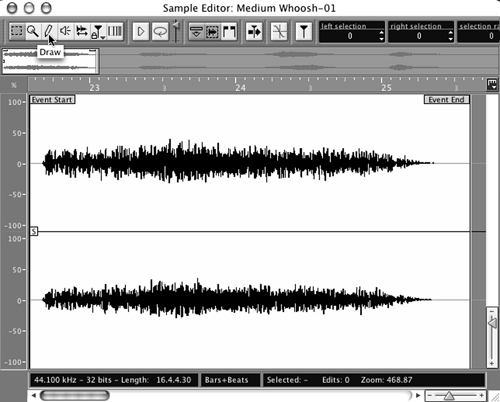Click the upper channel waveform
This screenshot has width=500, height=402.
pyautogui.click(x=238, y=162)
